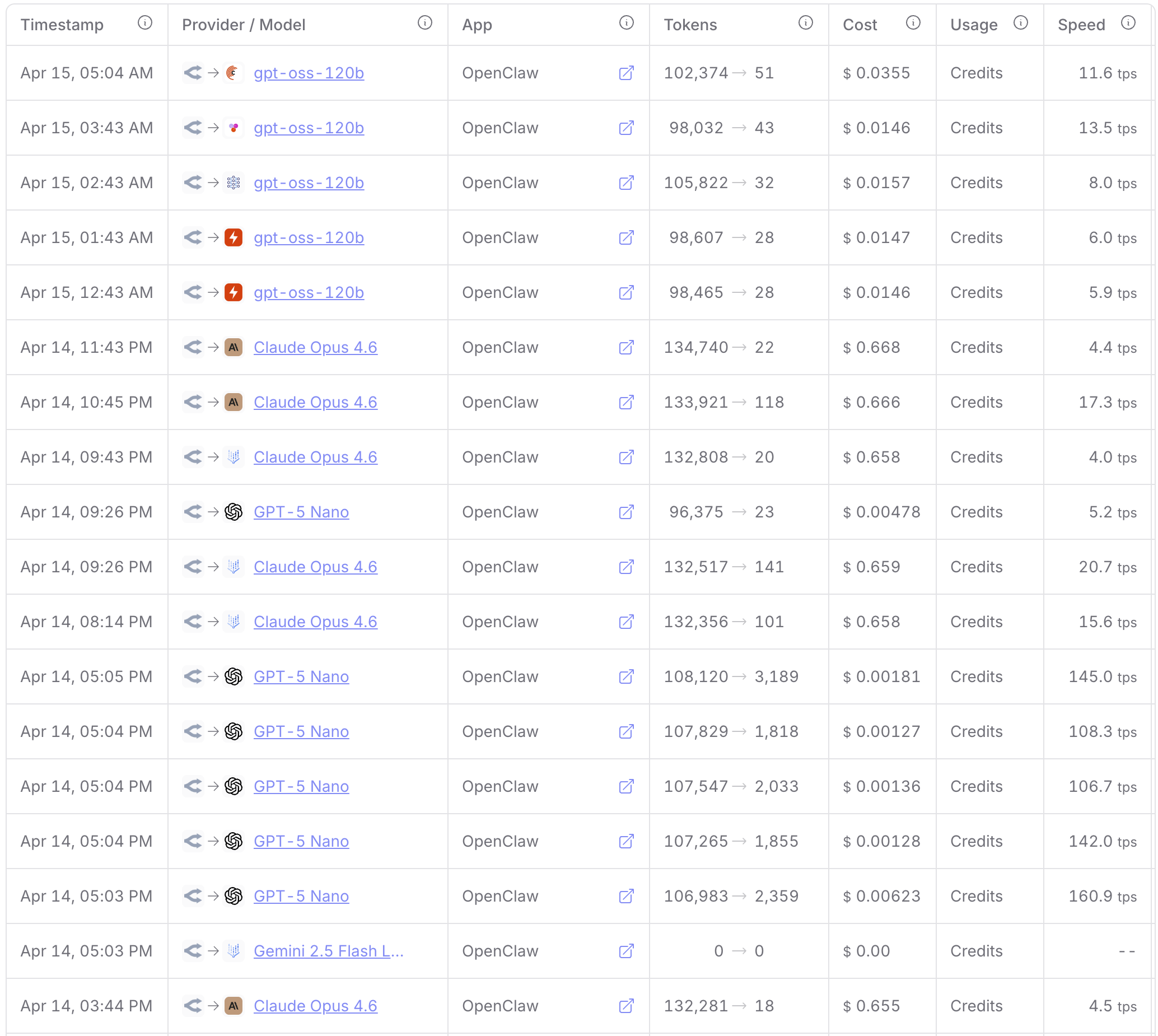Open external link icon in Apr 14, 09:43 PM row
The image size is (1158, 1036).
(627, 457)
